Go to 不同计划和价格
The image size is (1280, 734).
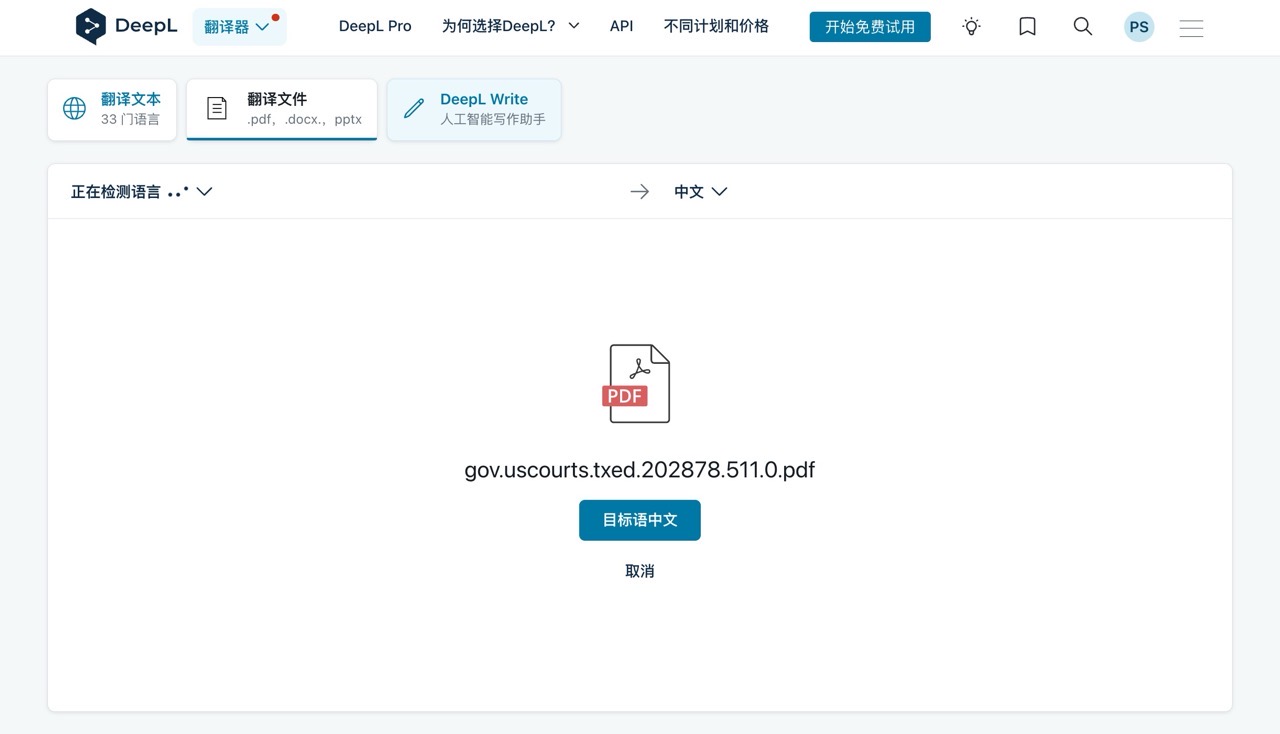[716, 26]
